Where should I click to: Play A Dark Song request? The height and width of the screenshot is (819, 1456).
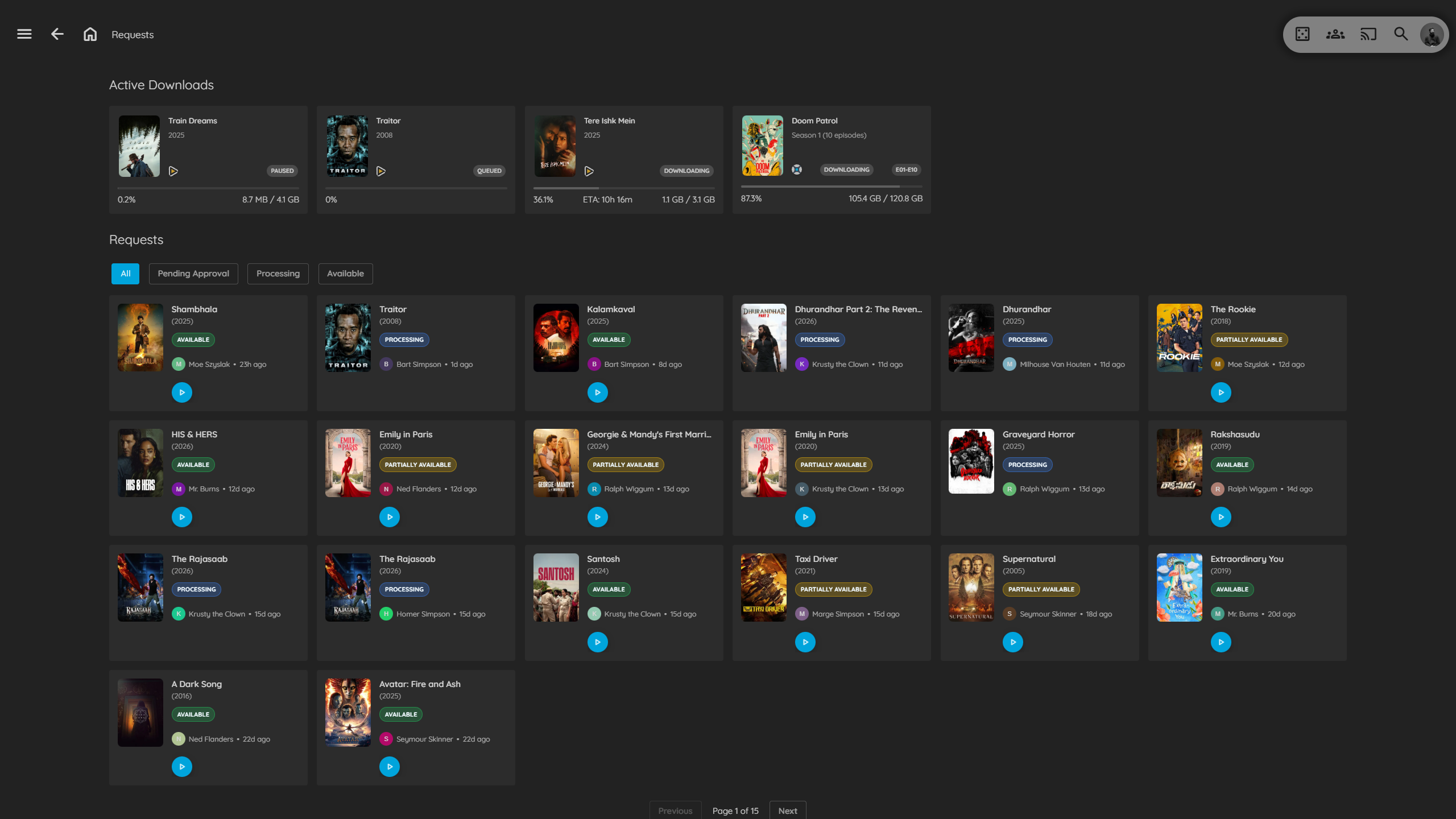click(182, 767)
